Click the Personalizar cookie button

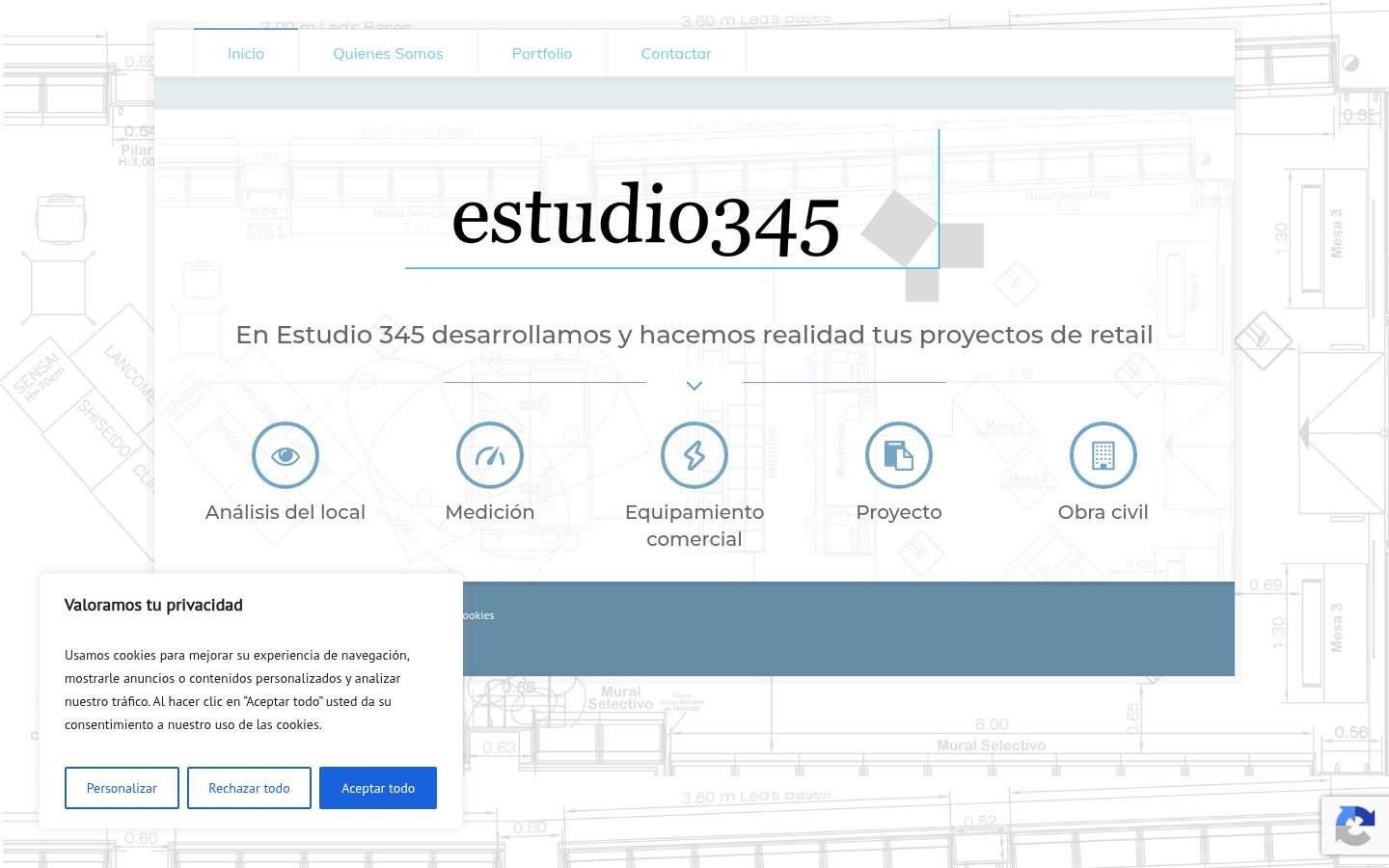[x=122, y=788]
